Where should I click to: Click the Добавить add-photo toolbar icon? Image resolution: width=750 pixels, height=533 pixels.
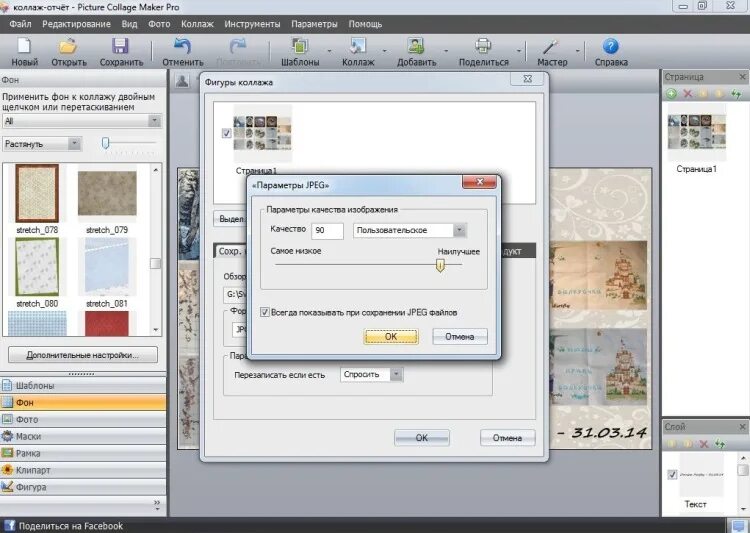pos(416,46)
